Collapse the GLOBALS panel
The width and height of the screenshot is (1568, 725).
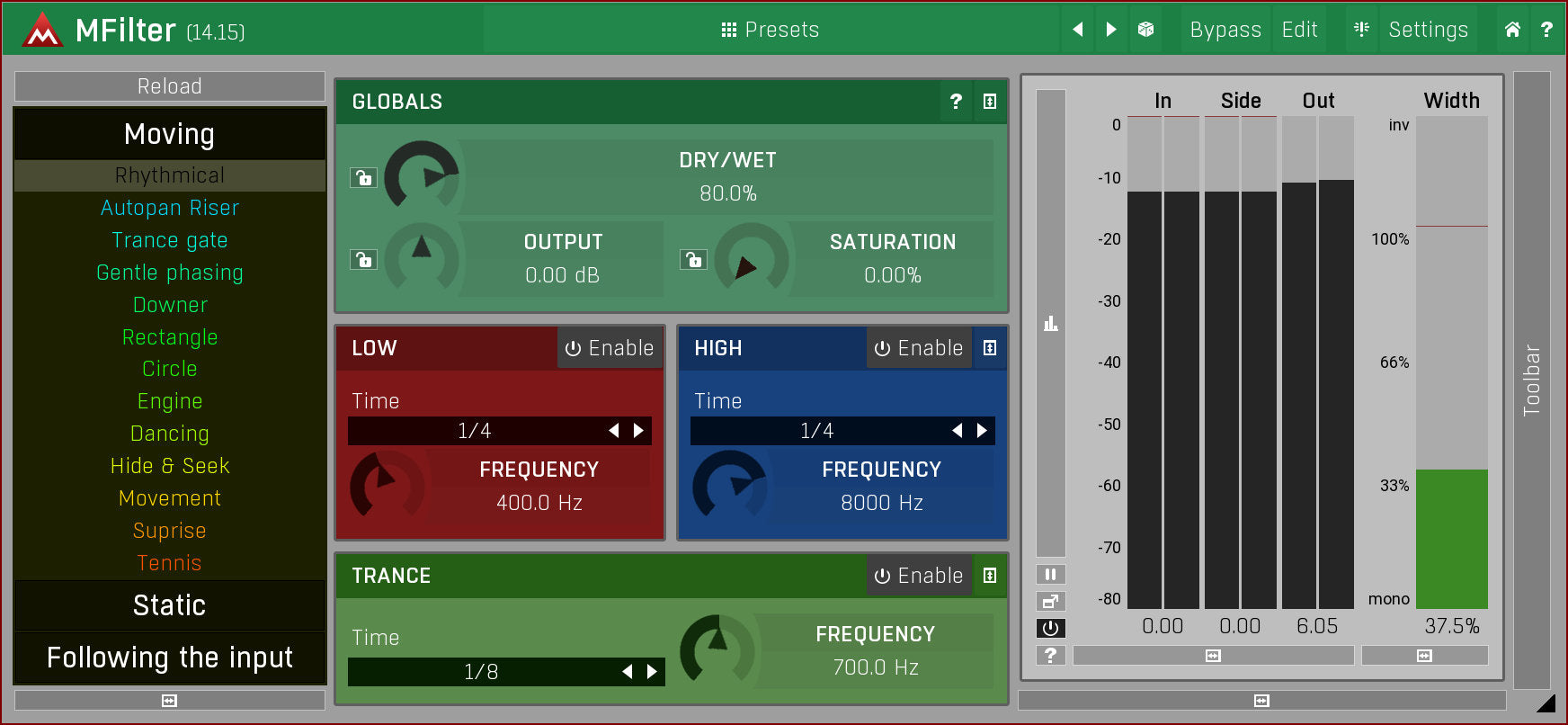(x=990, y=102)
